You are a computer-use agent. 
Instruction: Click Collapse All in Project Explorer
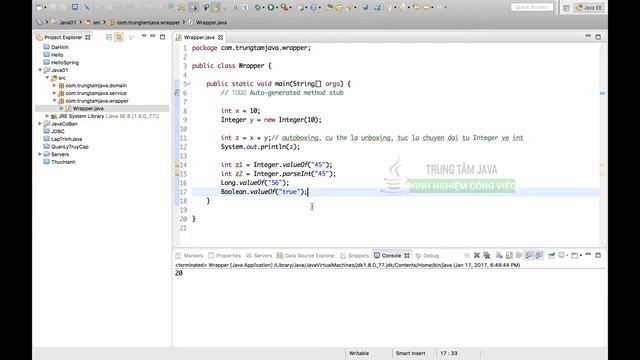point(109,37)
